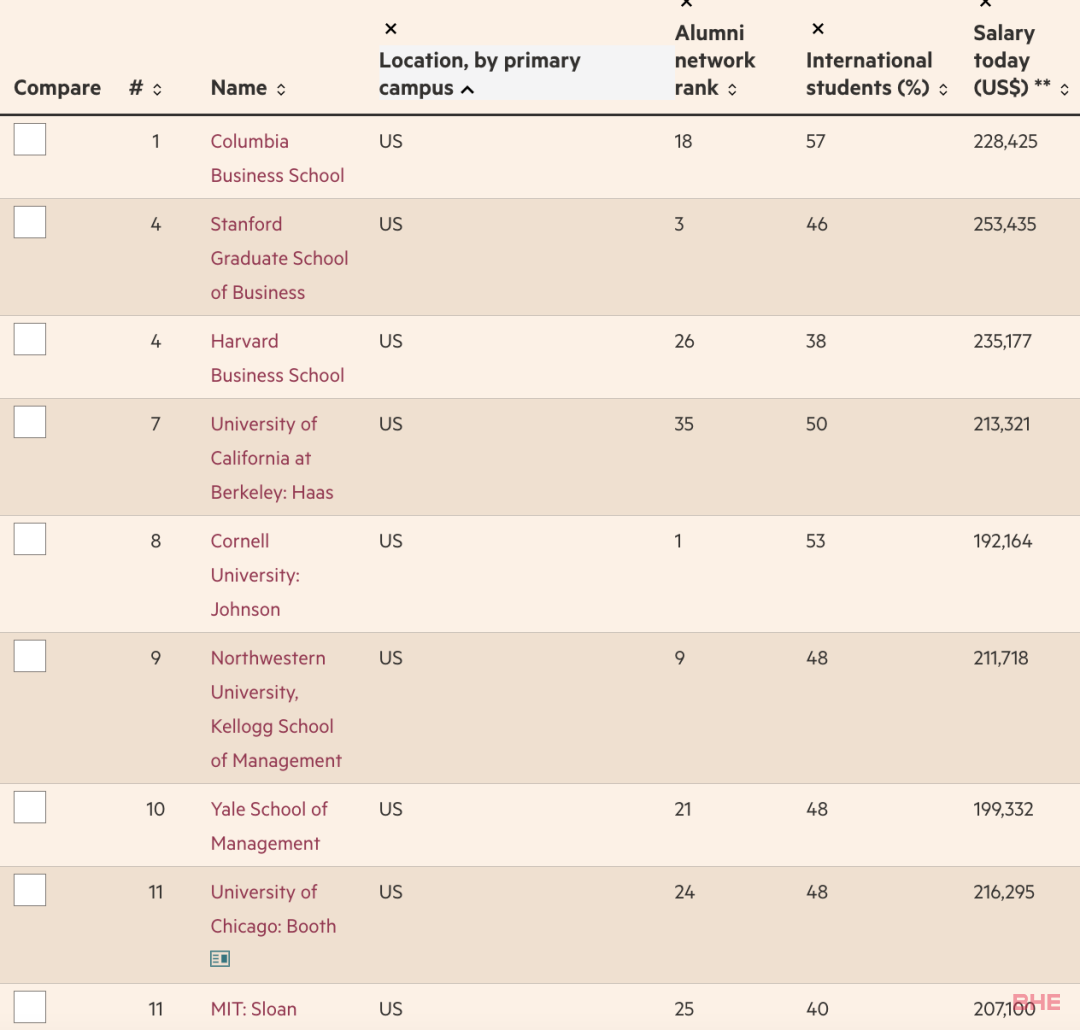The image size is (1080, 1030).
Task: Sort by International students (%) arrows
Action: (943, 90)
